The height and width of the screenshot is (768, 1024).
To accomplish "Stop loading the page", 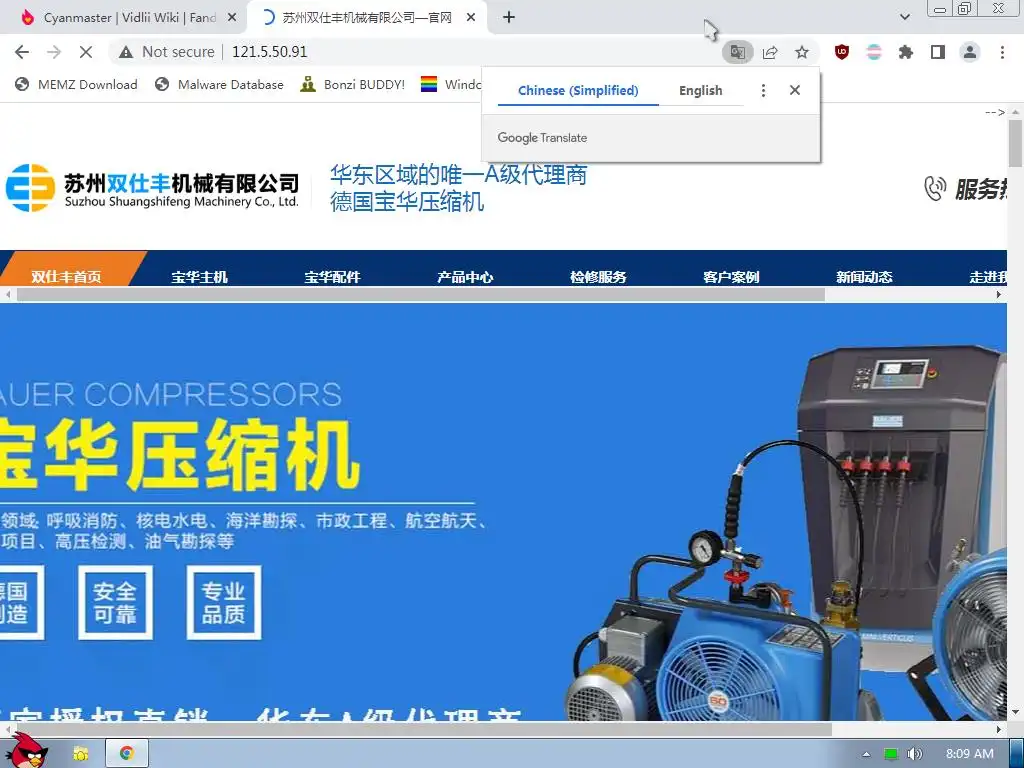I will (86, 52).
